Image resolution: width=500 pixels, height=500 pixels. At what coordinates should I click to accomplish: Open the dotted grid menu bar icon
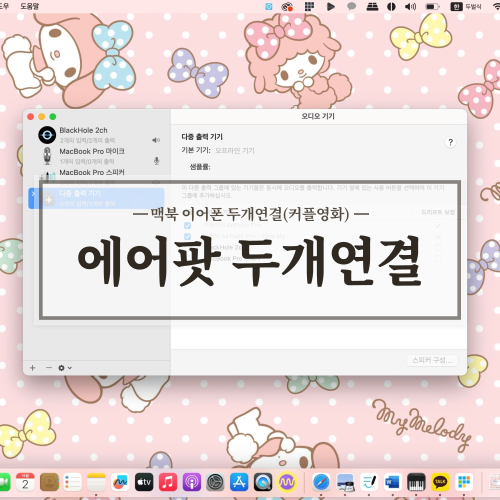pos(309,6)
